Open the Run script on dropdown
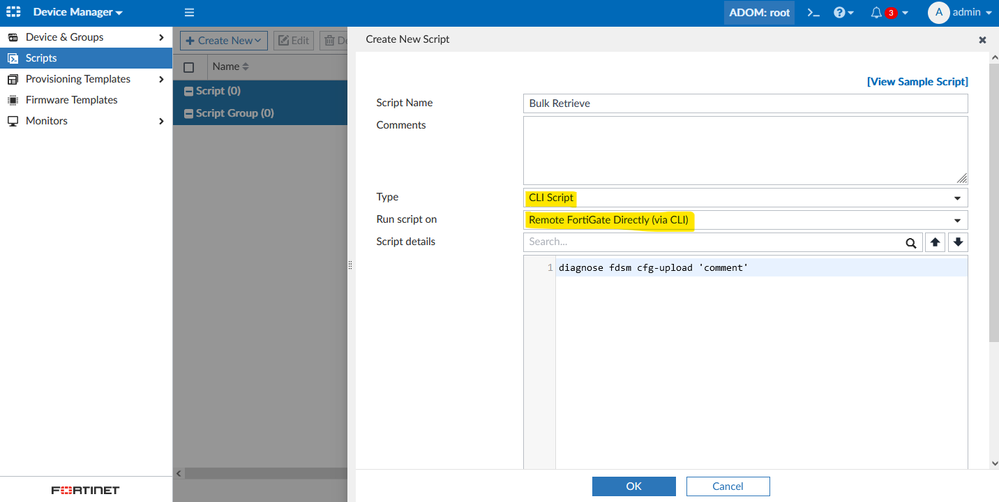 745,220
